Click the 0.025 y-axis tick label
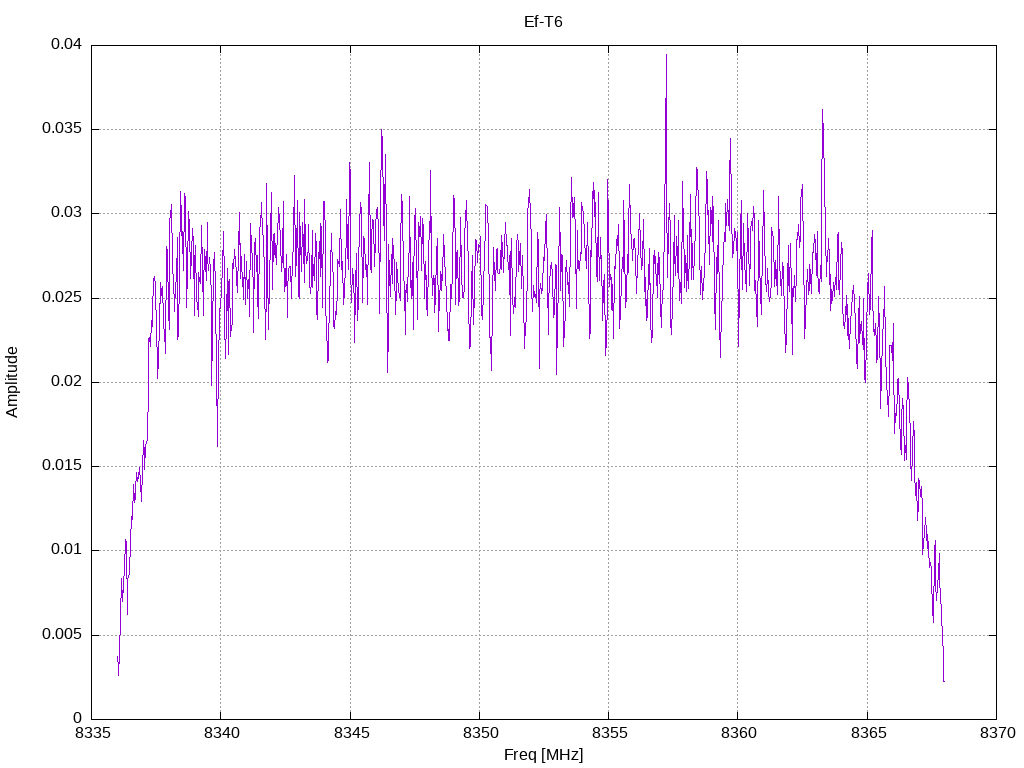This screenshot has height=768, width=1024. (x=62, y=297)
